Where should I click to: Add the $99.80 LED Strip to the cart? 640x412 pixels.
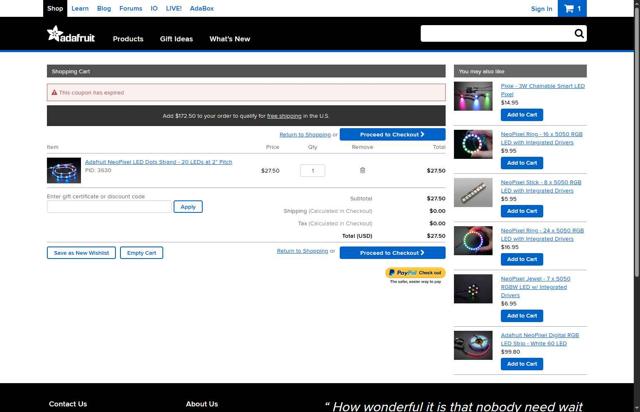point(522,364)
